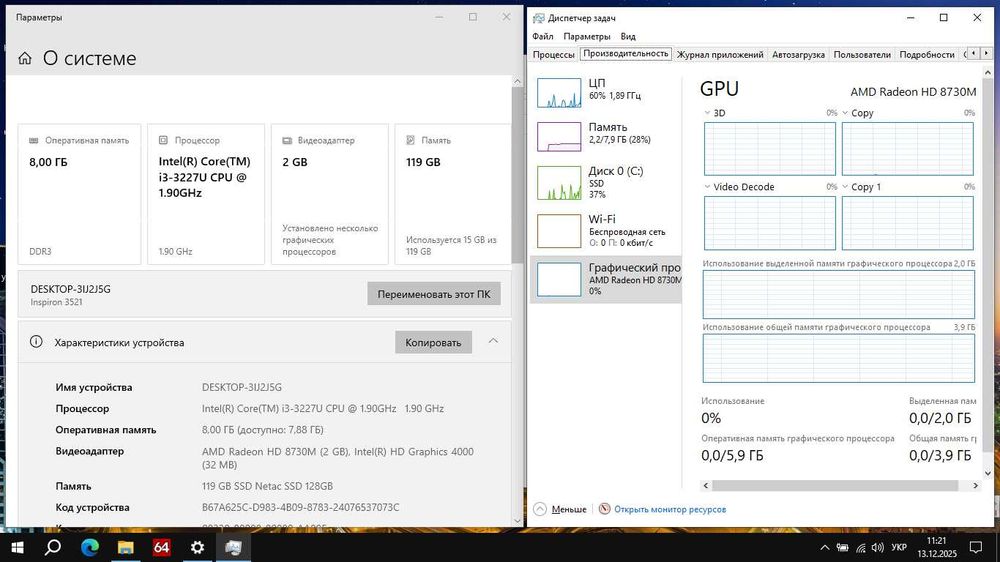The image size is (1000, 562).
Task: Open the File menu in Task Manager
Action: click(543, 36)
